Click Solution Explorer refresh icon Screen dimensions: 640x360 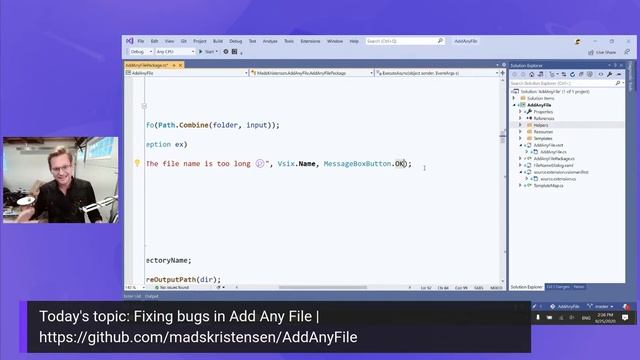click(572, 75)
